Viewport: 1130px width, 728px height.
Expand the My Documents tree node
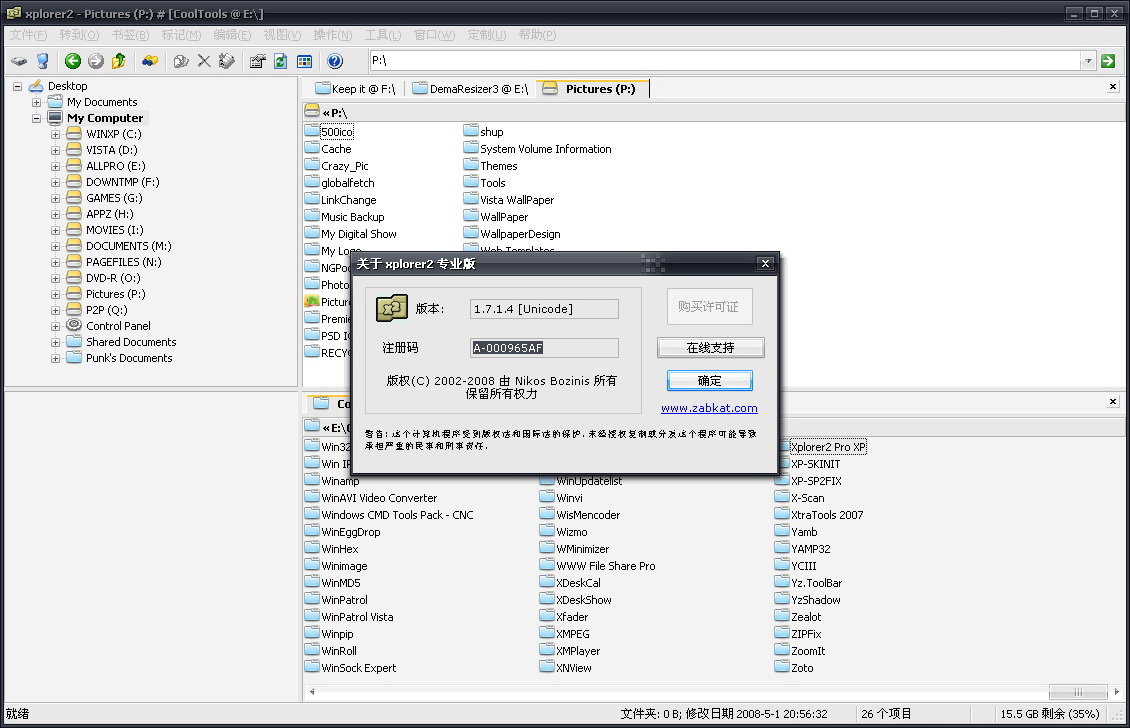click(37, 102)
